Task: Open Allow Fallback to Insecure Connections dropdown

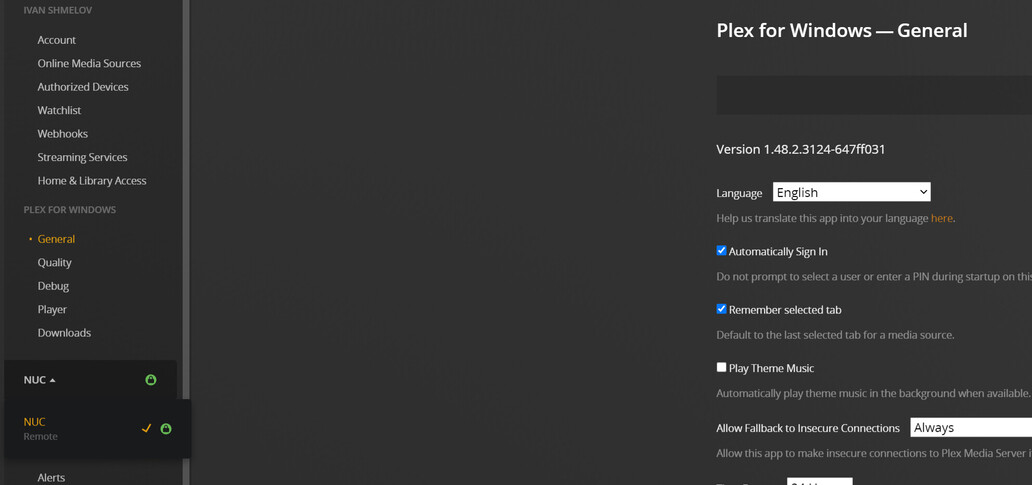Action: coord(970,428)
